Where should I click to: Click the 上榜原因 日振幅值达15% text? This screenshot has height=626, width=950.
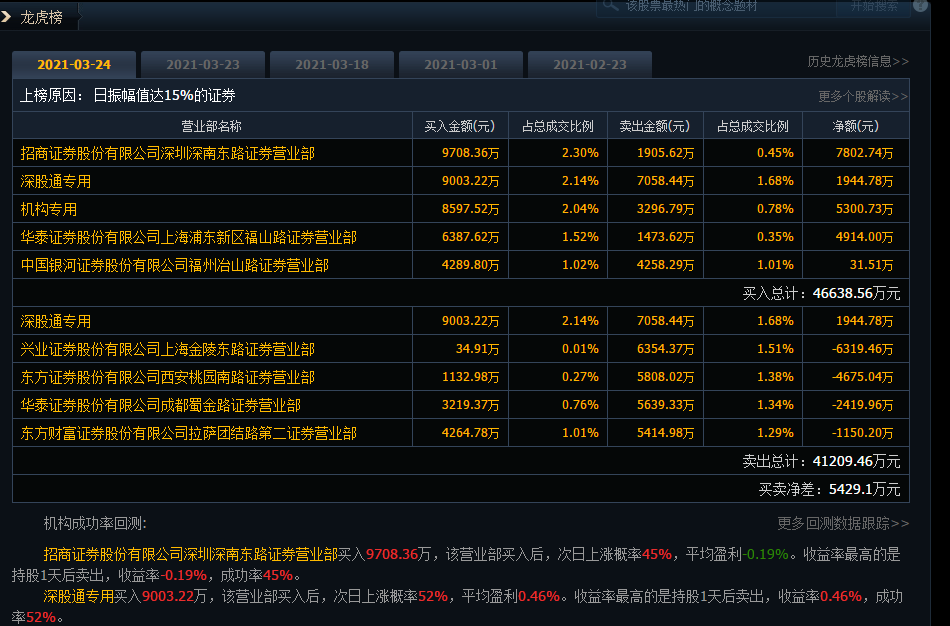128,95
